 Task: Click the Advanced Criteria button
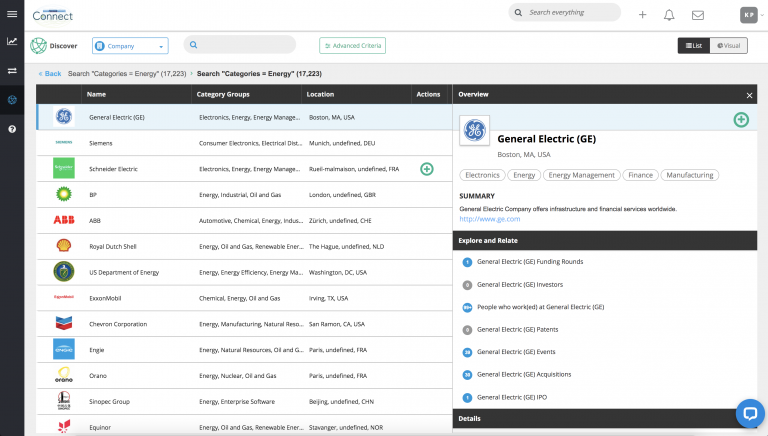point(352,45)
